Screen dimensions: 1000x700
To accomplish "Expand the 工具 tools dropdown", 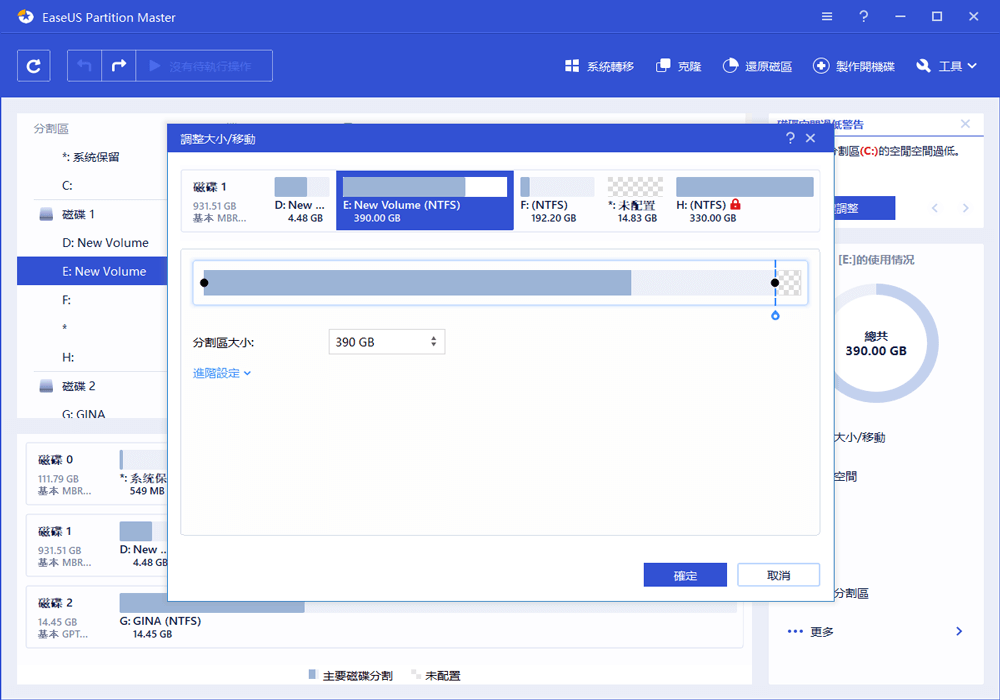I will tap(946, 66).
